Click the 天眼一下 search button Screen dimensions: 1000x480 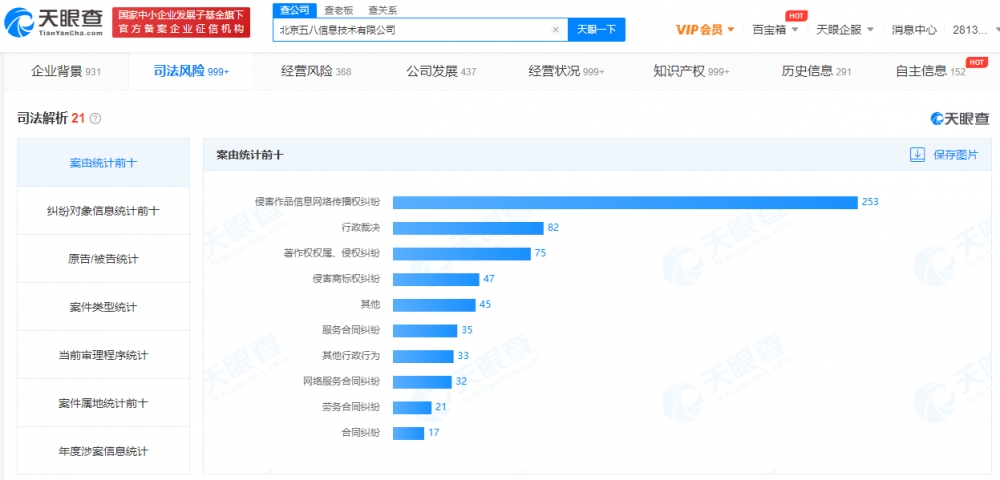click(596, 29)
